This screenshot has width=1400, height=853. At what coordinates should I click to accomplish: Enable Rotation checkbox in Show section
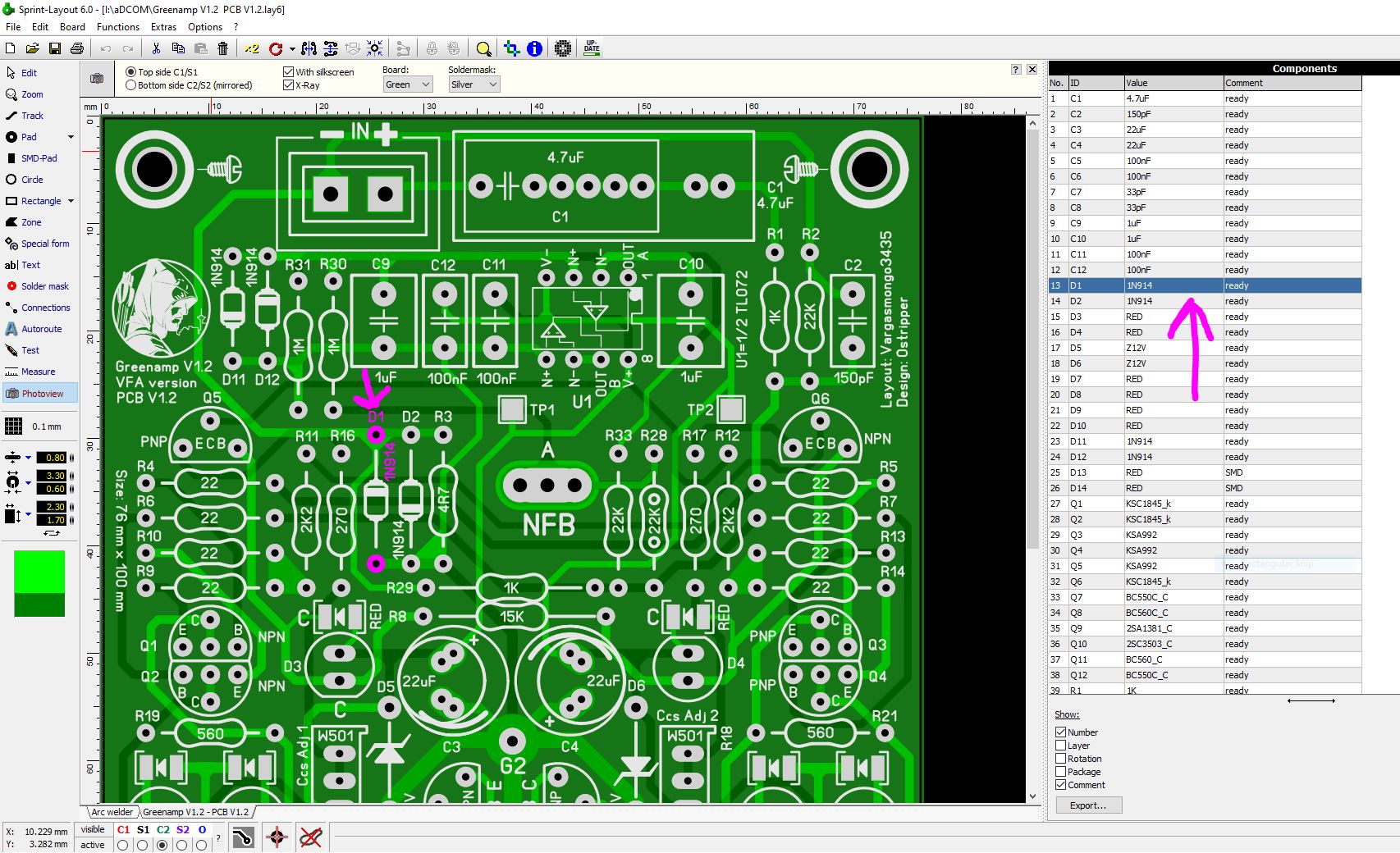[x=1060, y=759]
